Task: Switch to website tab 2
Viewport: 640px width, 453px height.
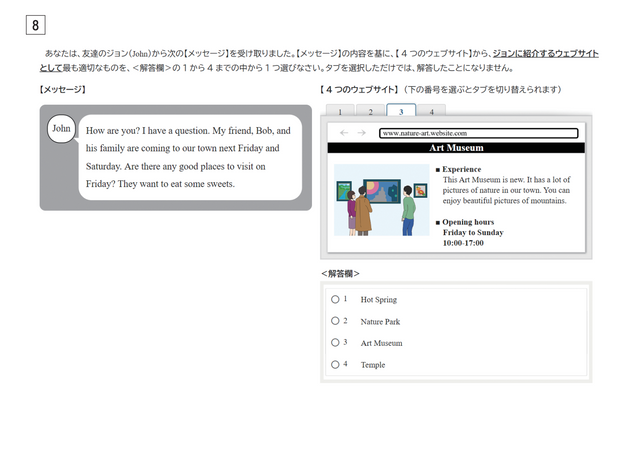Action: point(370,111)
